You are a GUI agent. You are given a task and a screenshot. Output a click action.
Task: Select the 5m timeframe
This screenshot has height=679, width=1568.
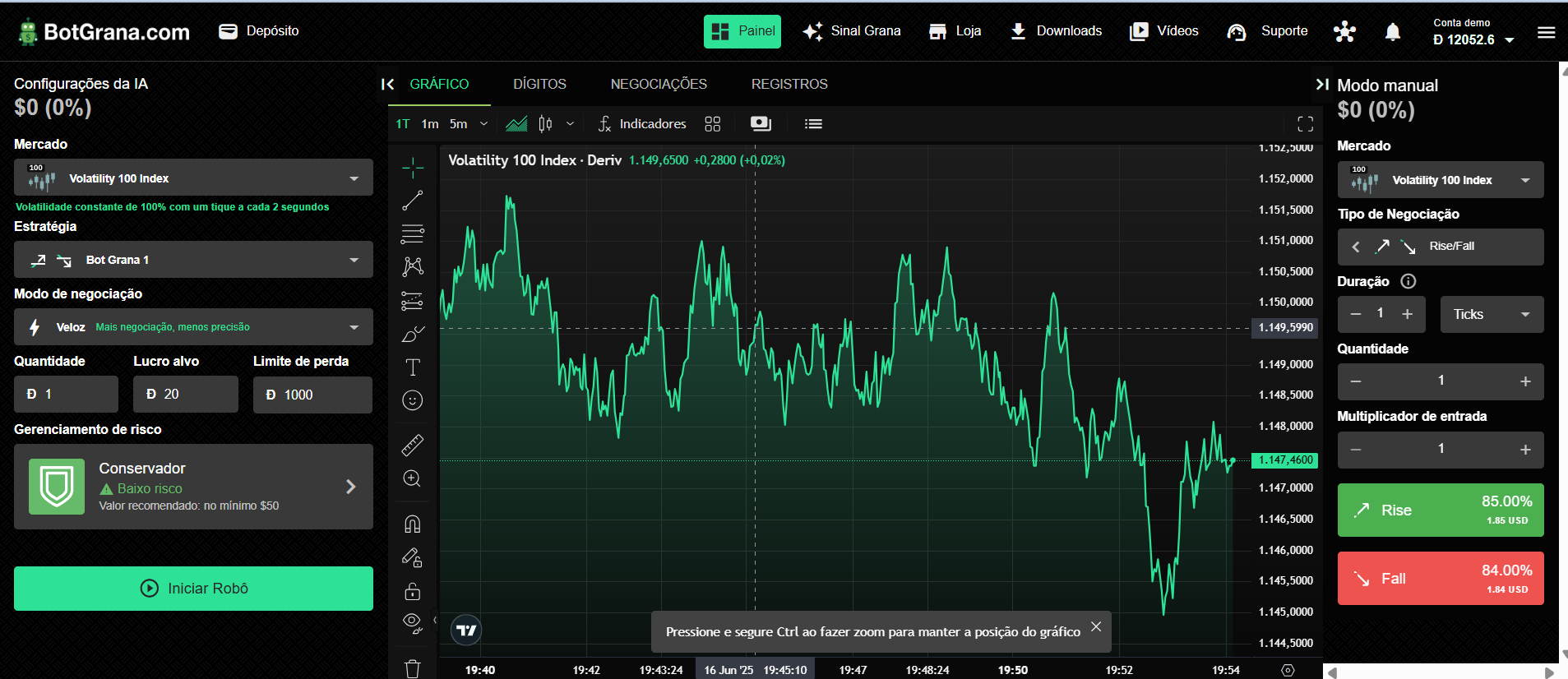pyautogui.click(x=458, y=124)
